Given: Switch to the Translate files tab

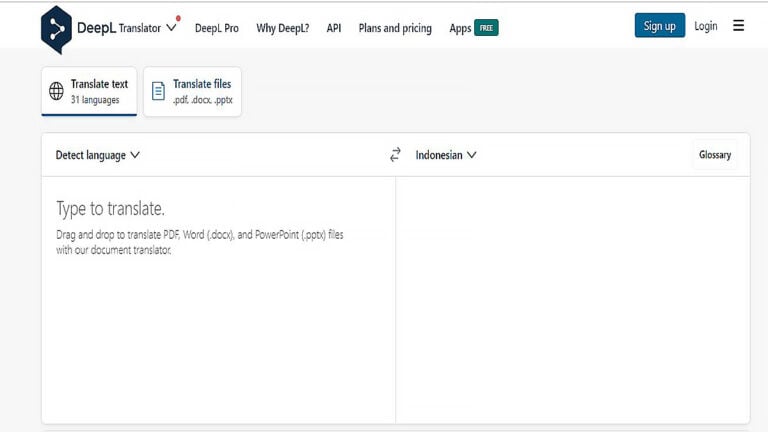Looking at the screenshot, I should click(193, 92).
